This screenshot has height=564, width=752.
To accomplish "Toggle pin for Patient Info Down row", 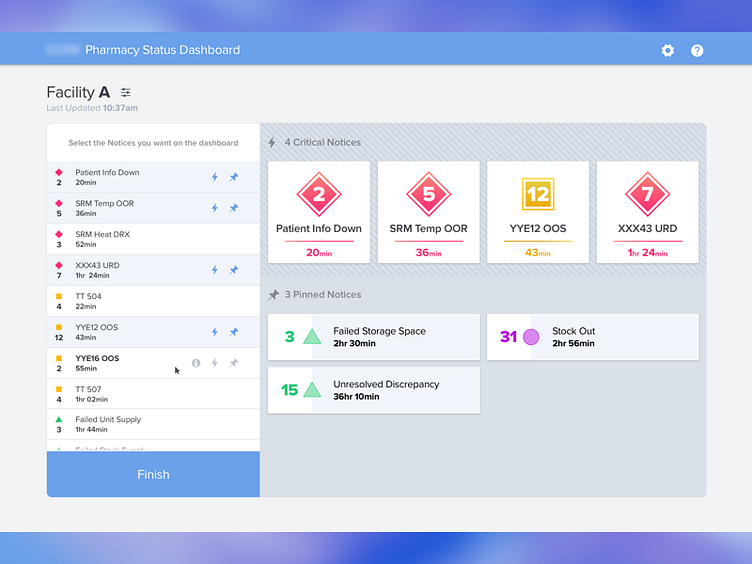I will tap(234, 177).
